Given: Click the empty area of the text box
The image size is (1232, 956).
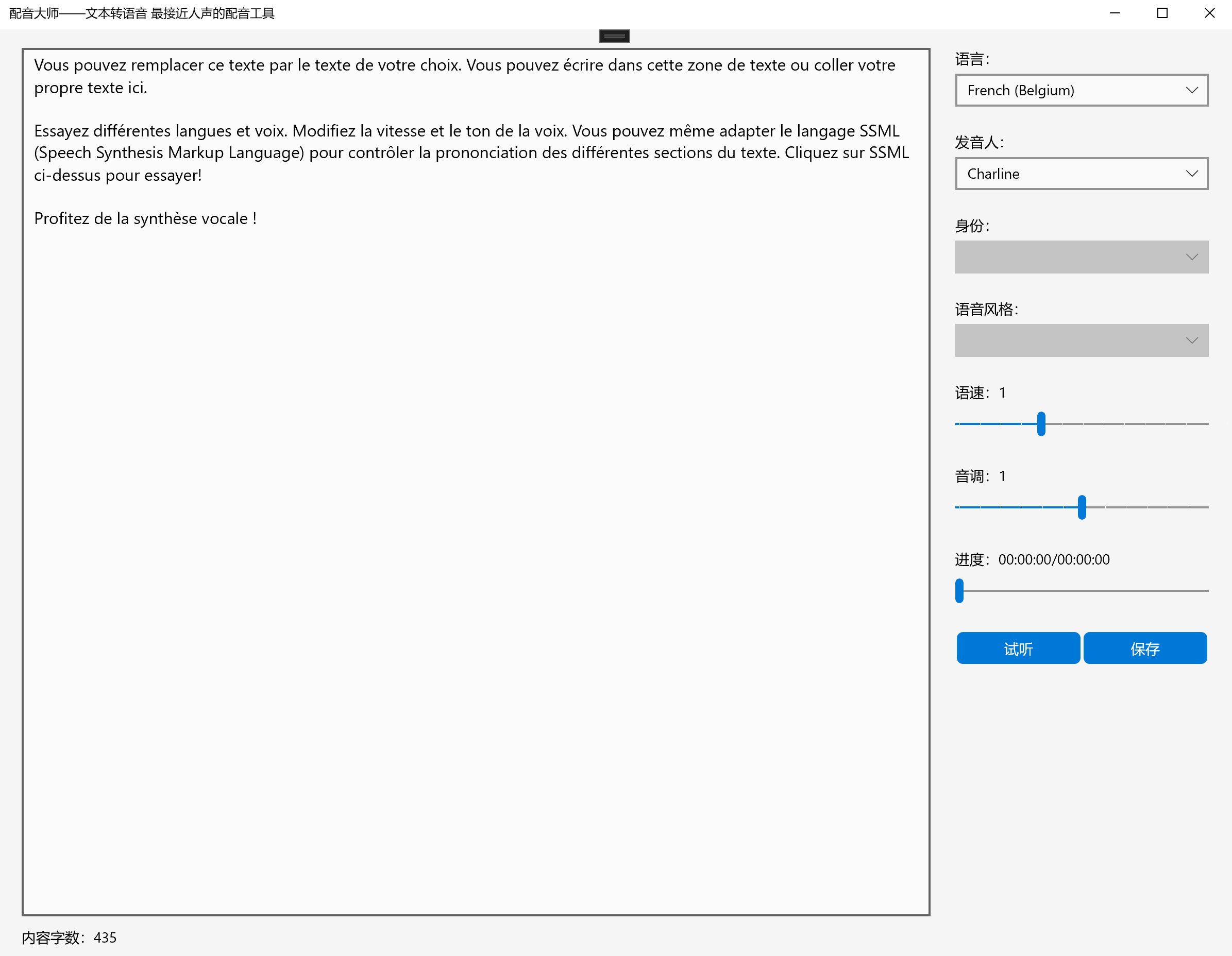Looking at the screenshot, I should [476, 564].
